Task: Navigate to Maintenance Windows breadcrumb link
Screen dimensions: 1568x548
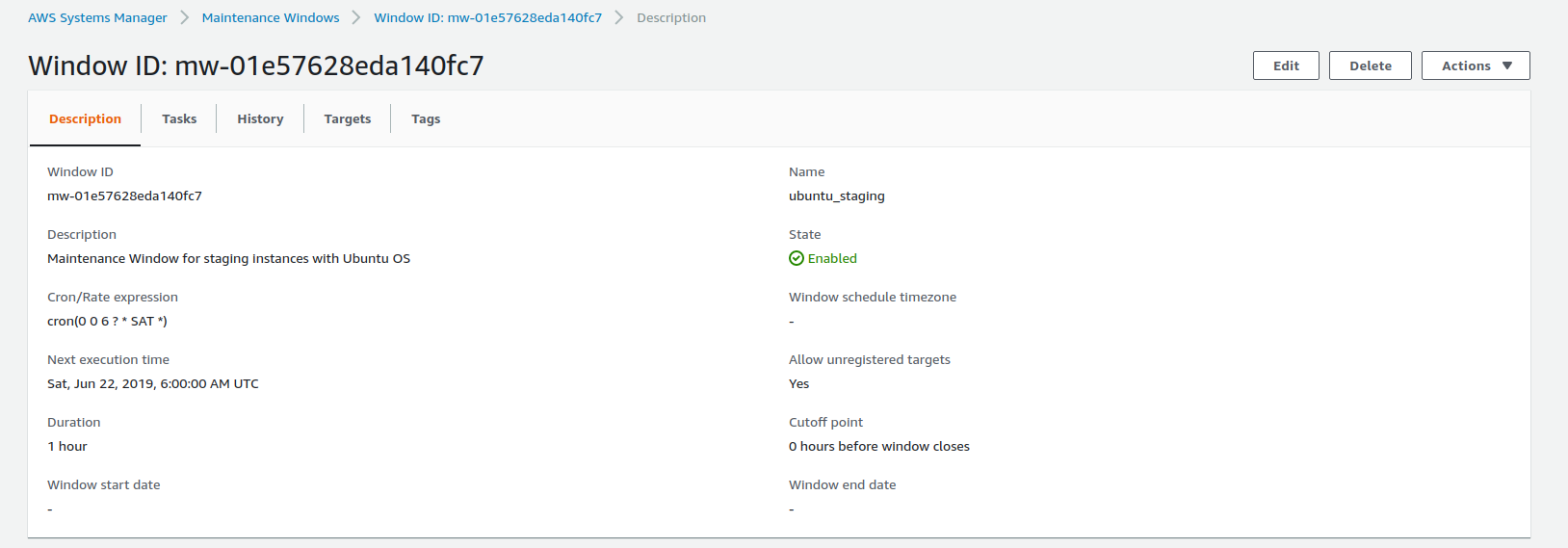Action: click(x=271, y=17)
